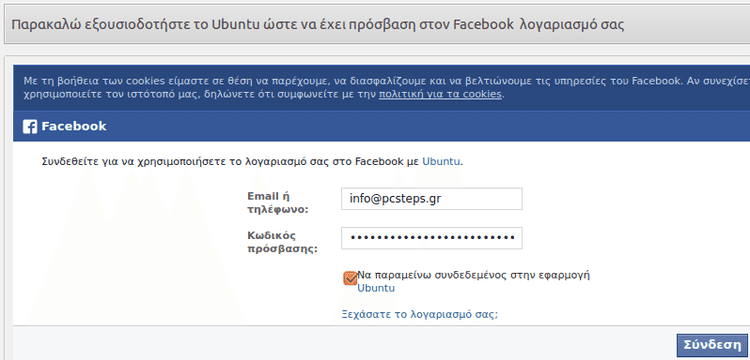
Task: Click the Σύνδεση login button
Action: pyautogui.click(x=712, y=345)
